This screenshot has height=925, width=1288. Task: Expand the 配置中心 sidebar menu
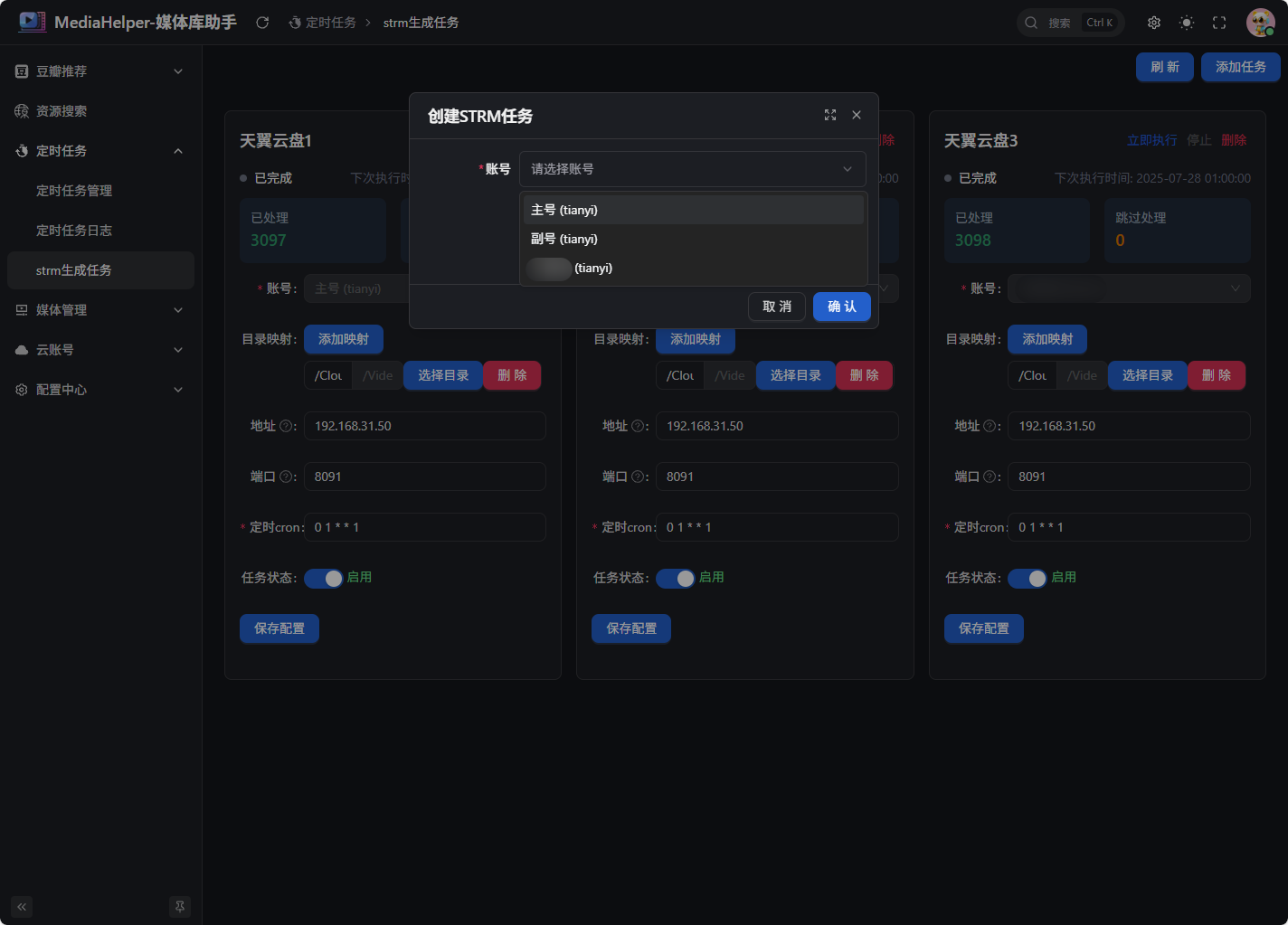tap(100, 390)
